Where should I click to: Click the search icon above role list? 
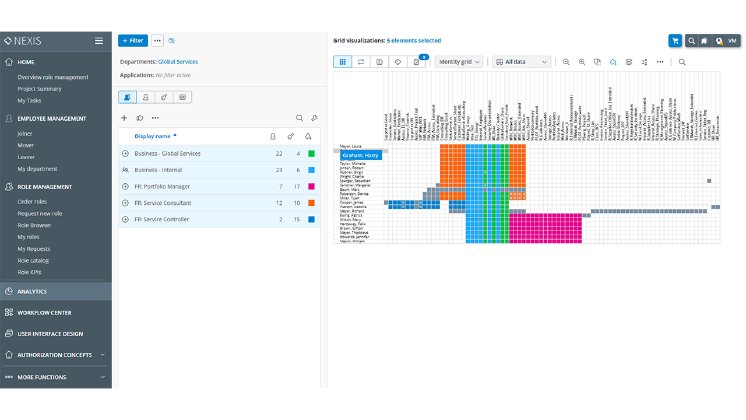click(300, 117)
